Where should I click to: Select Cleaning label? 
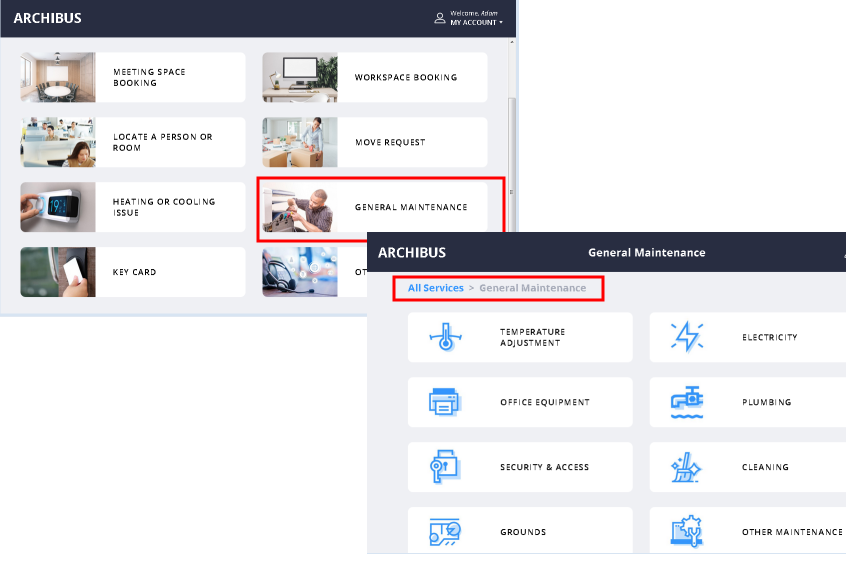(765, 467)
